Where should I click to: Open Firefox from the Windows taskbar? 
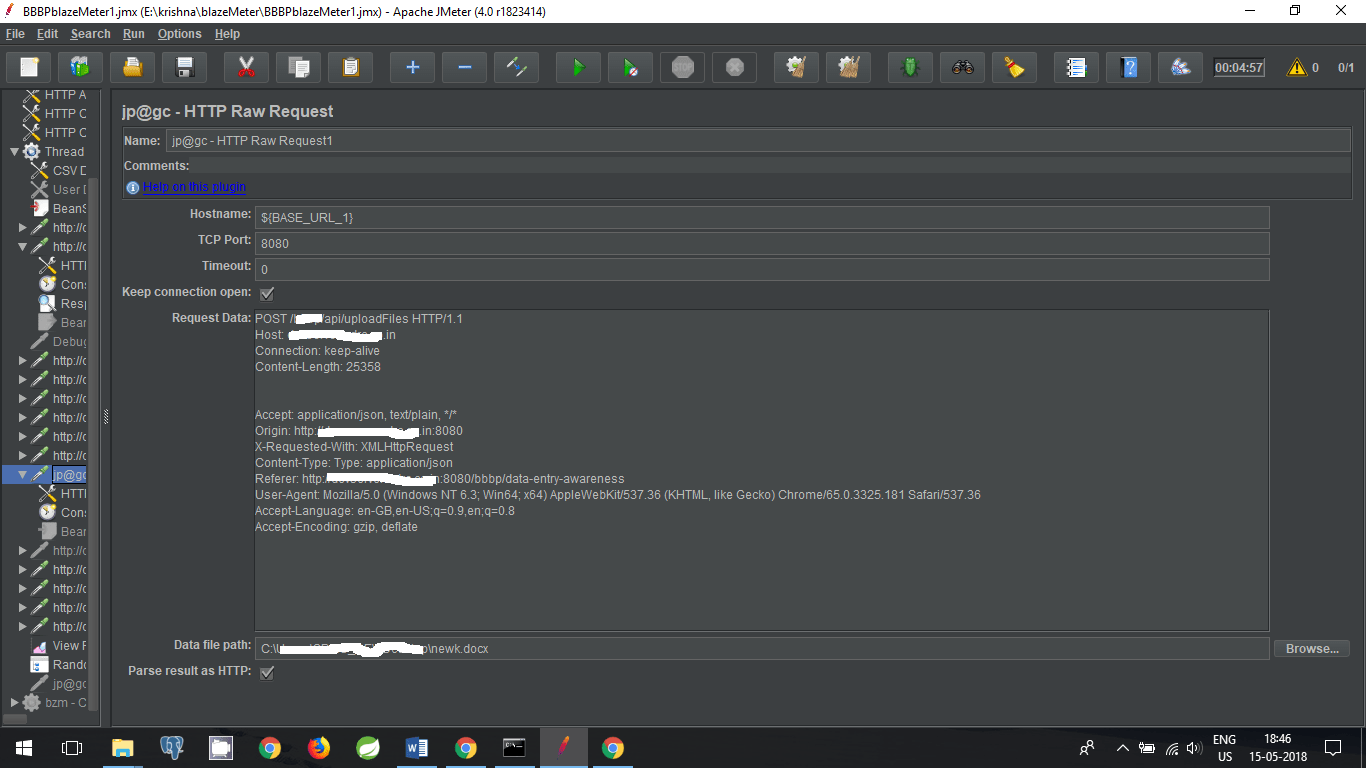click(x=319, y=747)
